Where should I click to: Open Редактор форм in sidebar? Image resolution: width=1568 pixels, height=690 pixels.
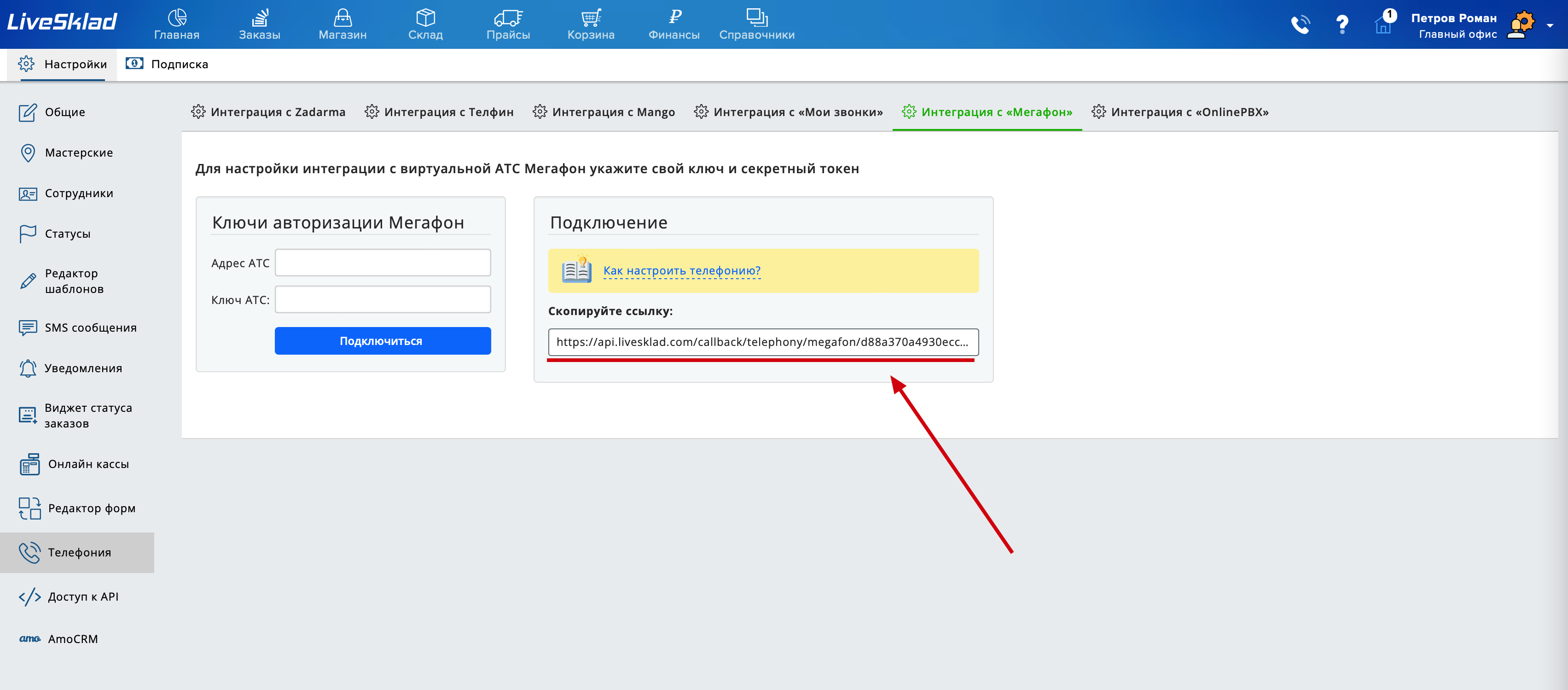point(77,509)
